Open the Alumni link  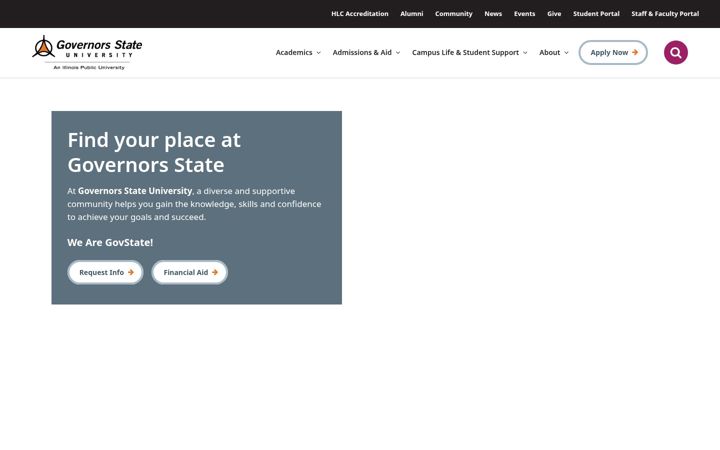411,14
